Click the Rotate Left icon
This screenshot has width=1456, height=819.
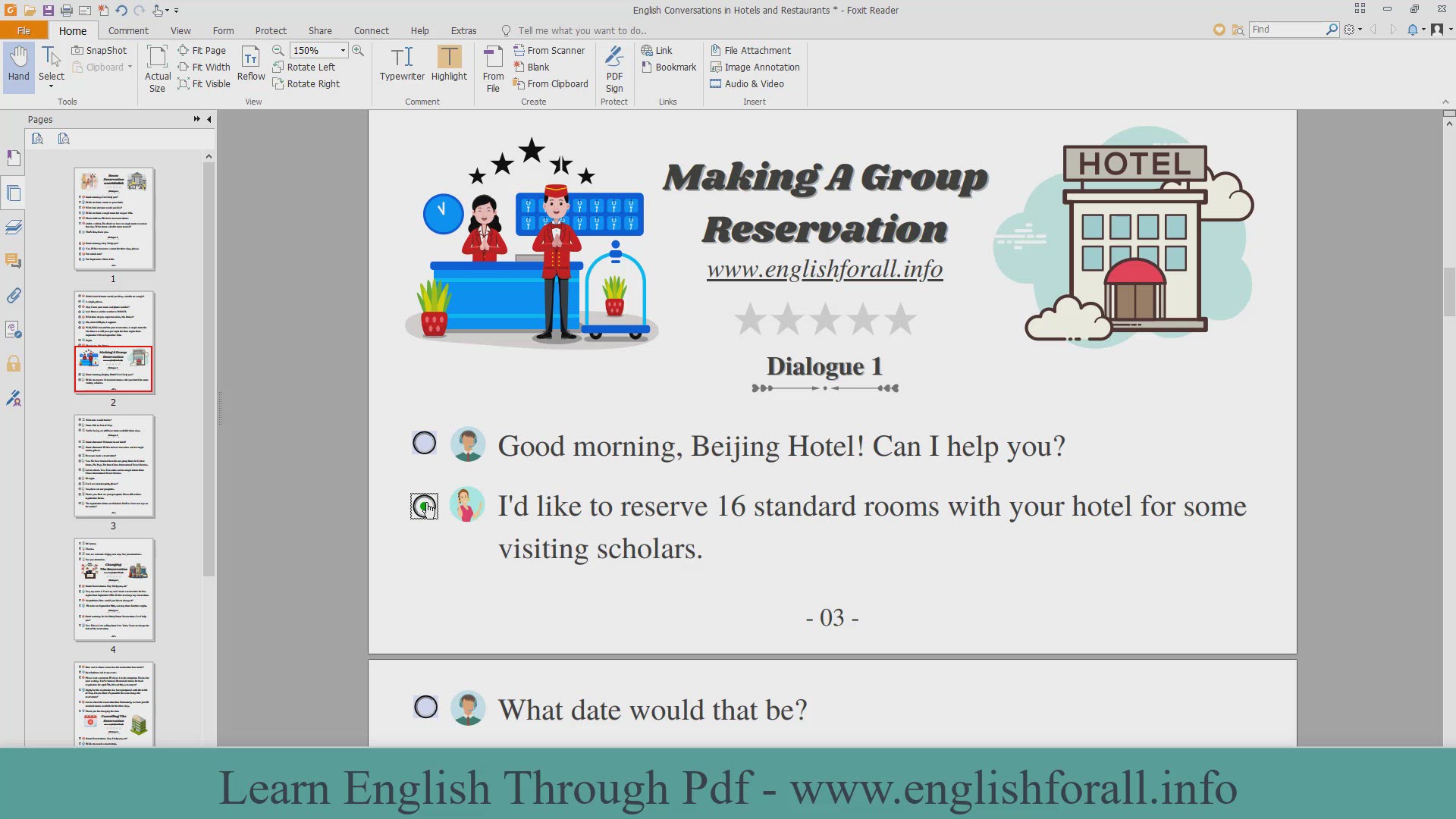(278, 67)
